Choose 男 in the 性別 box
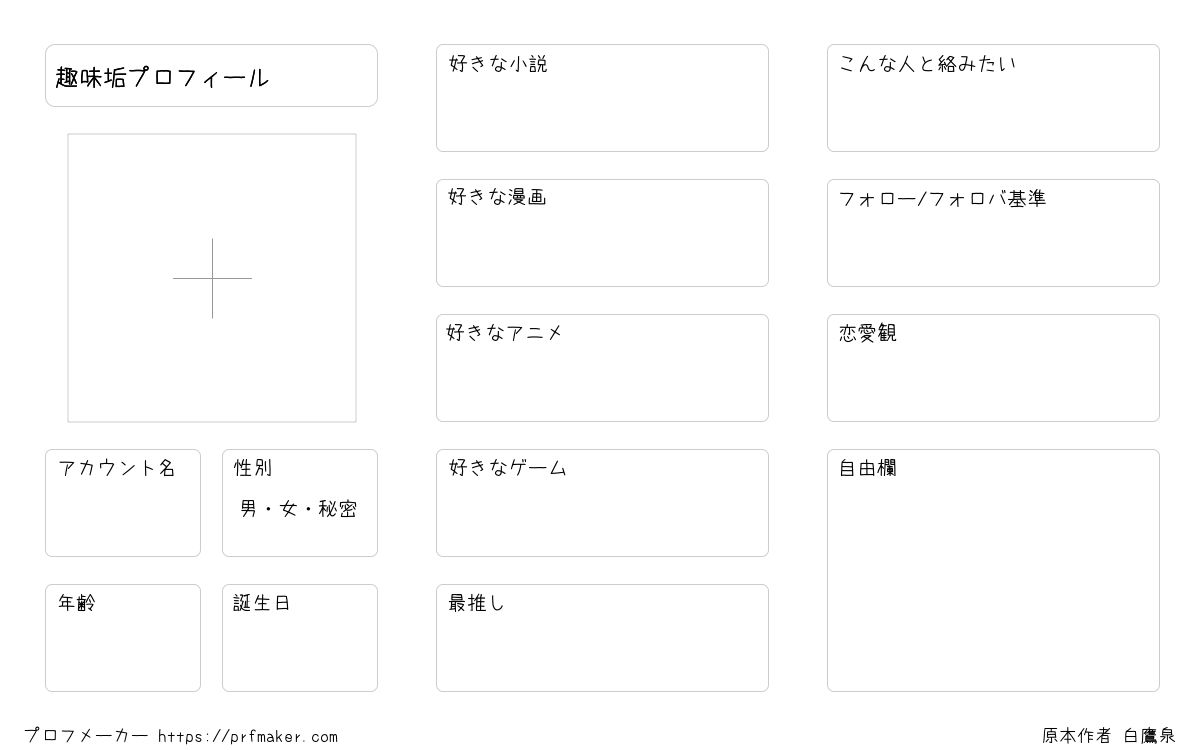 click(x=249, y=509)
